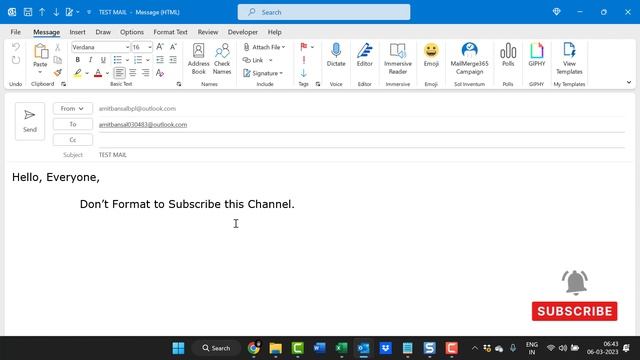Click View Templates

(x=569, y=59)
